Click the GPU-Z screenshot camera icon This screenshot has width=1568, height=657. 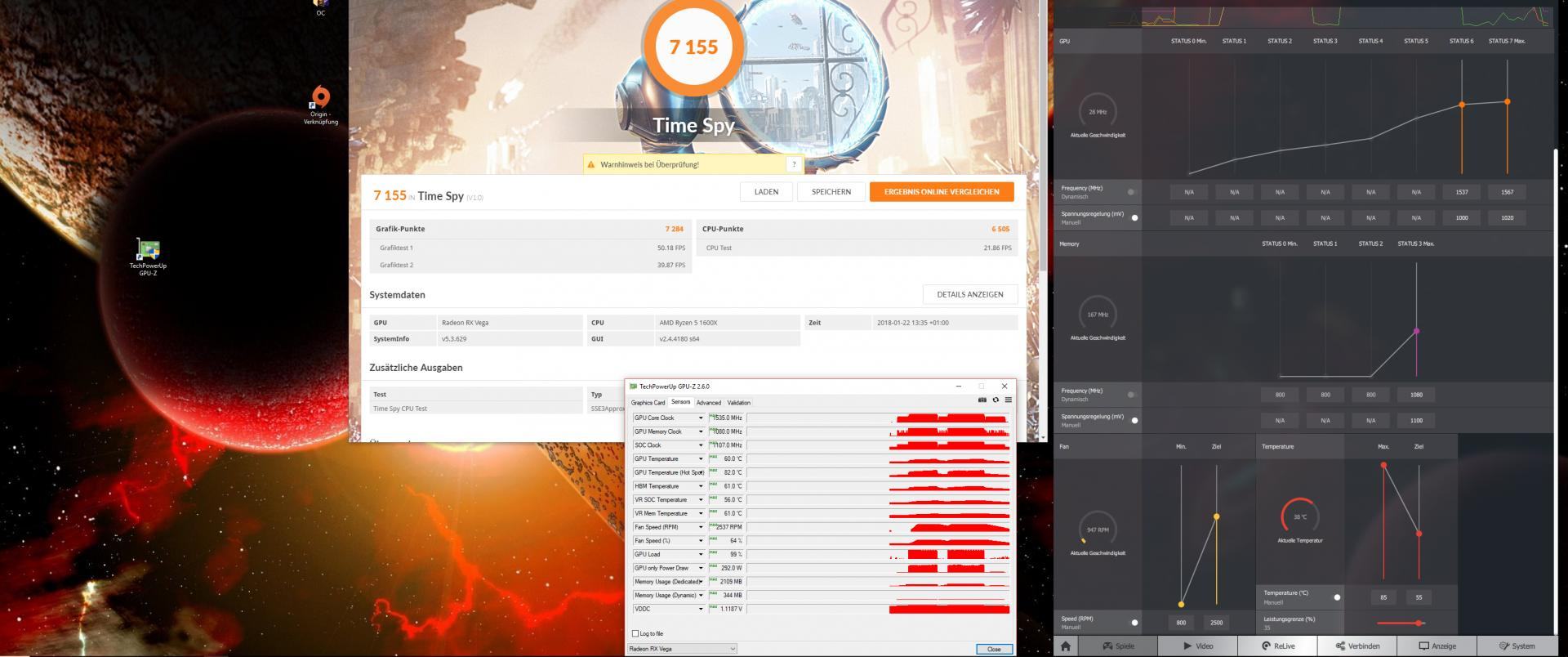pyautogui.click(x=982, y=400)
